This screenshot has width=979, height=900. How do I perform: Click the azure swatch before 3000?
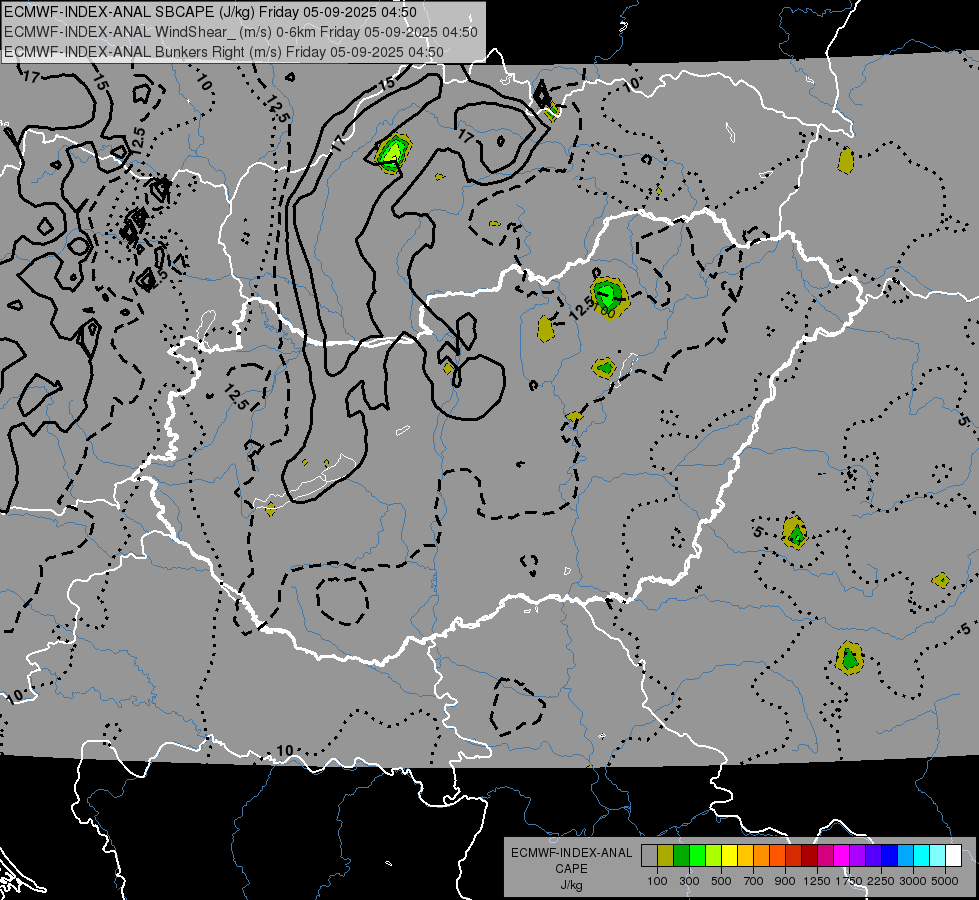tap(906, 856)
